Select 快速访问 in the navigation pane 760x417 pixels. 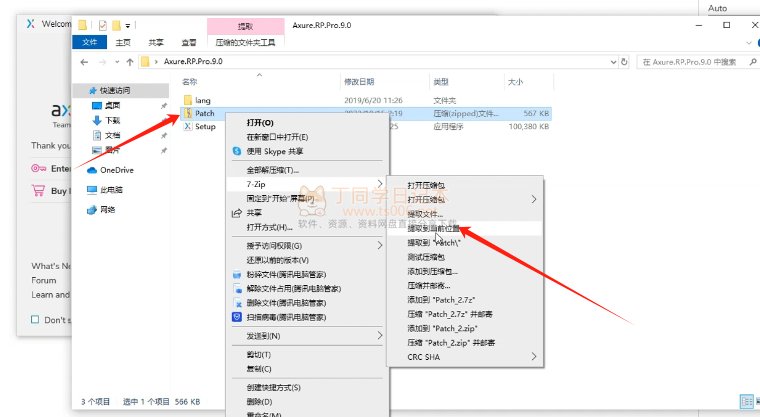coord(114,90)
